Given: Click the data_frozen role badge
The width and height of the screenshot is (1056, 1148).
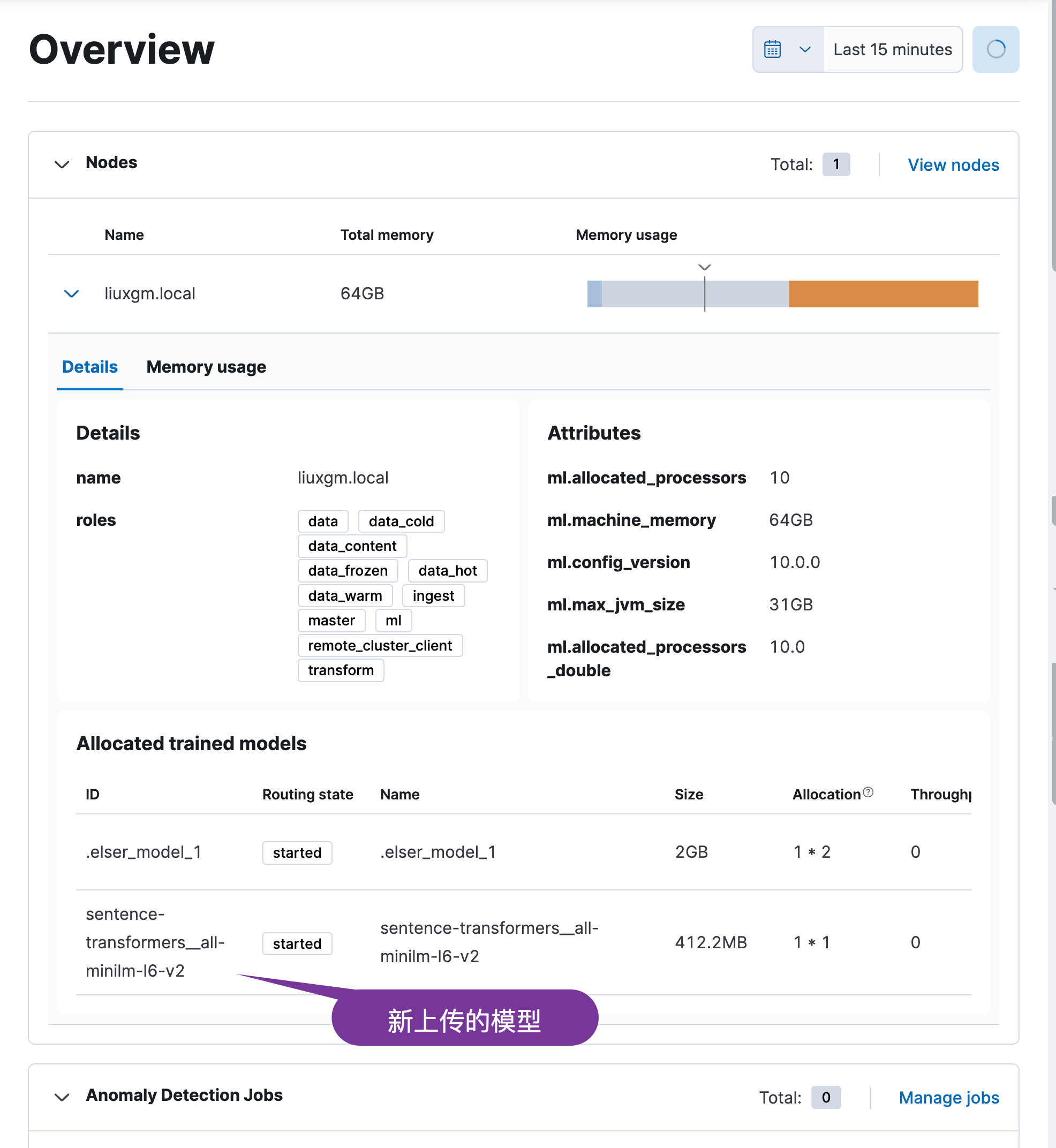Looking at the screenshot, I should [348, 571].
